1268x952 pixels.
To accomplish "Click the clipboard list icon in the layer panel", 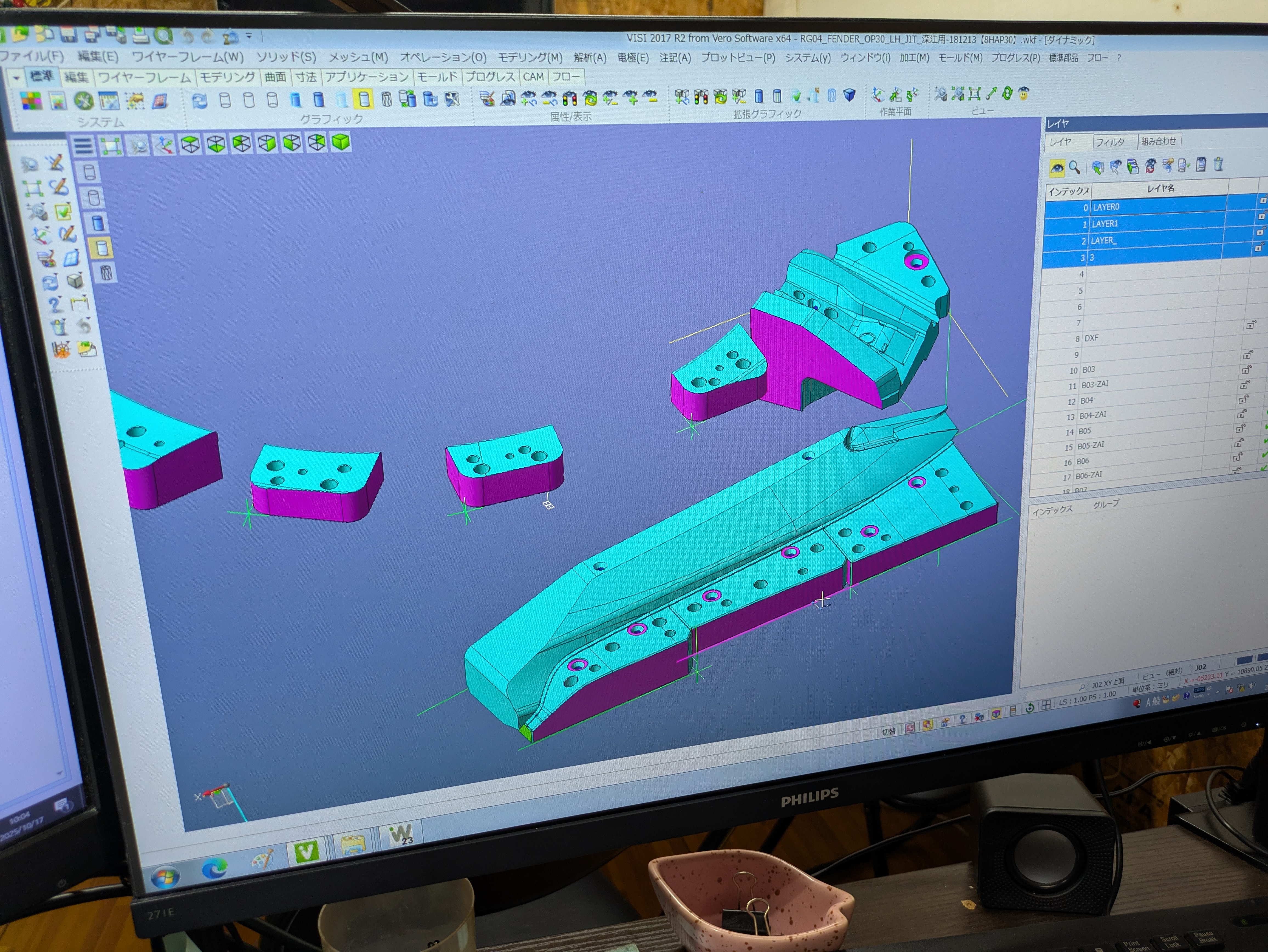I will (x=1201, y=165).
